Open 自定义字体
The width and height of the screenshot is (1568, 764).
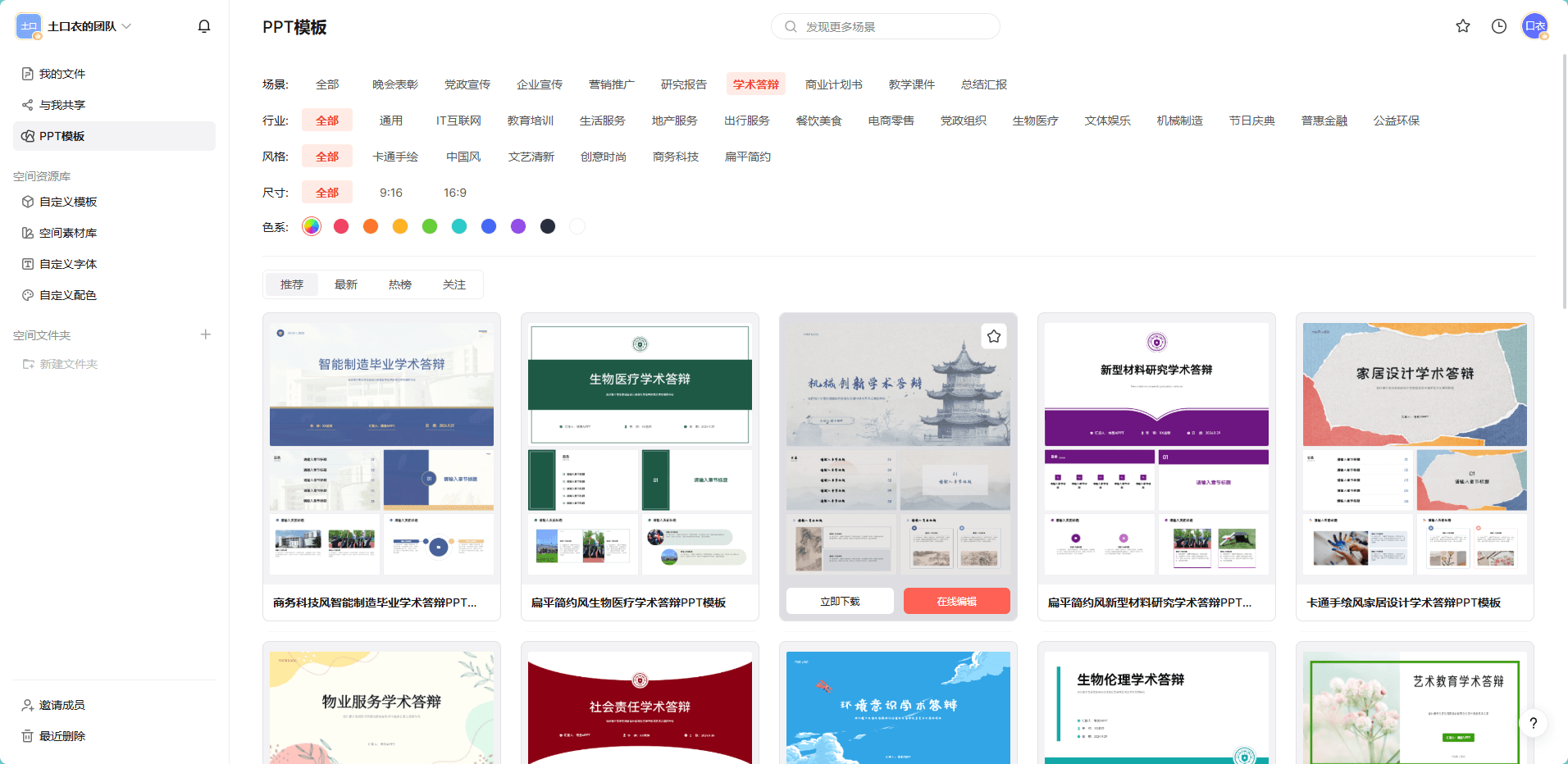114,264
